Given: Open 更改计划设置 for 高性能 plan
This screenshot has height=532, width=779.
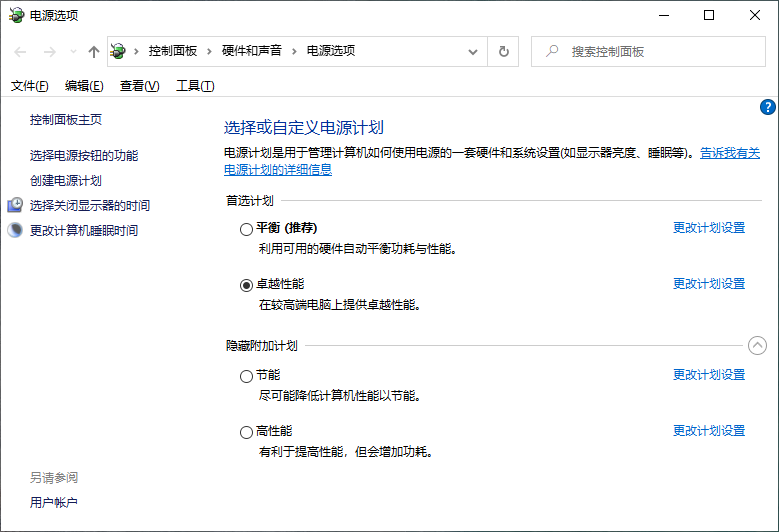Looking at the screenshot, I should pyautogui.click(x=709, y=431).
